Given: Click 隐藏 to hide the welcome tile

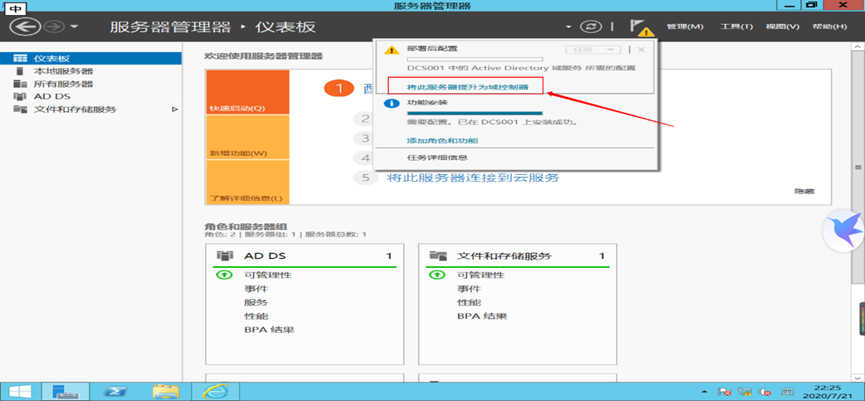Looking at the screenshot, I should (x=804, y=191).
